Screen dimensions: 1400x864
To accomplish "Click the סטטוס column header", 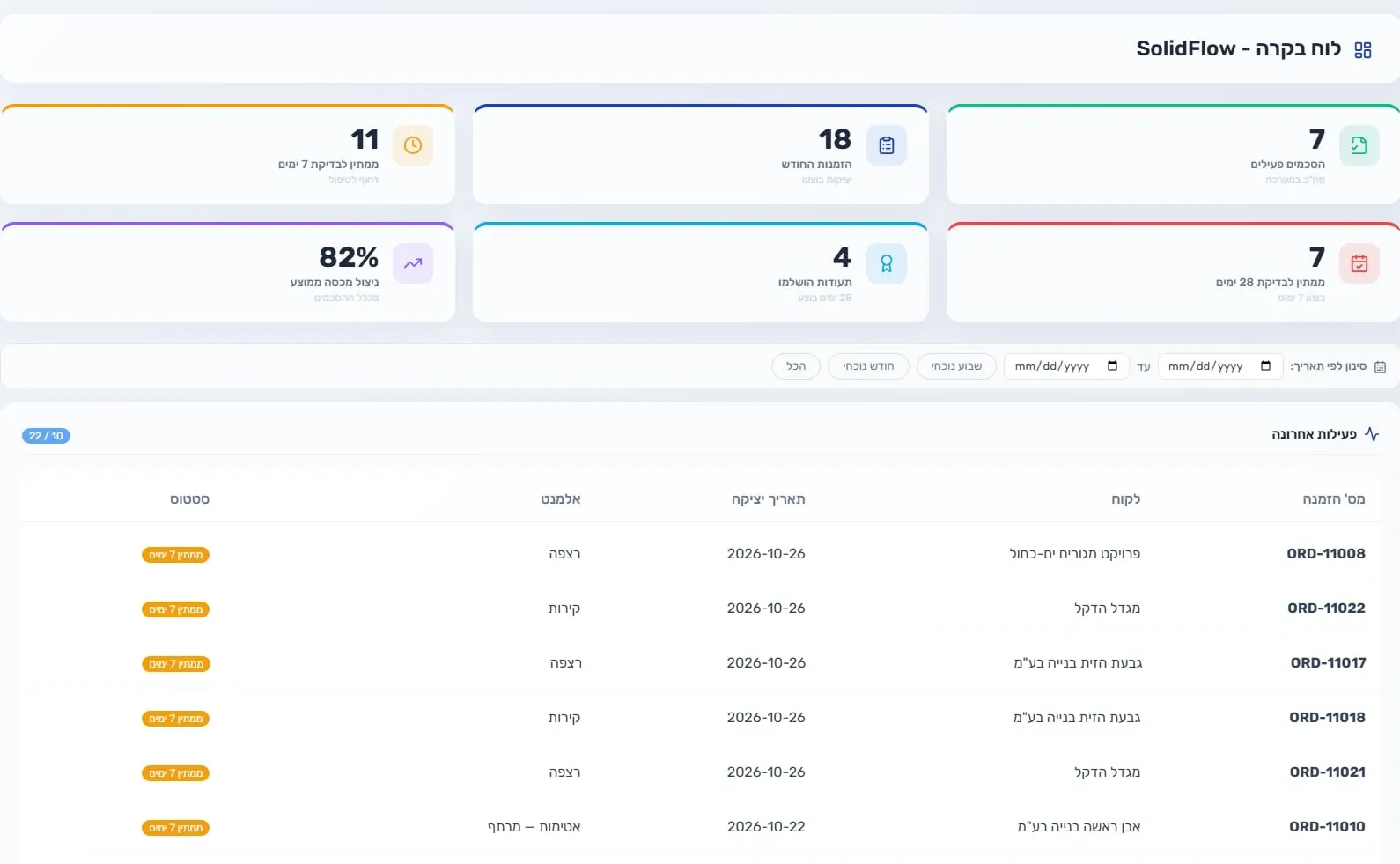I will point(189,499).
